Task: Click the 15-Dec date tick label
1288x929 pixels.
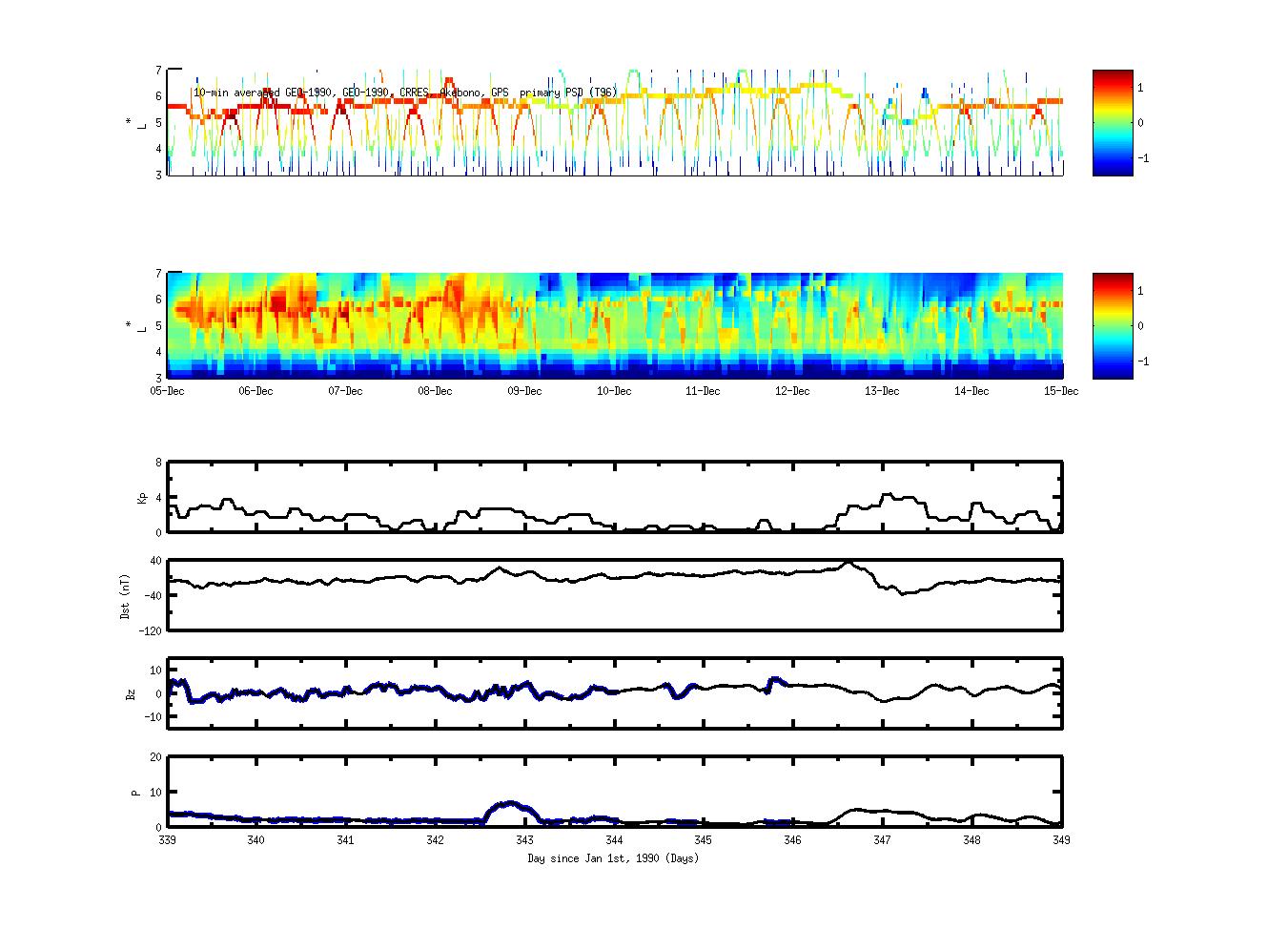Action: coord(1060,391)
